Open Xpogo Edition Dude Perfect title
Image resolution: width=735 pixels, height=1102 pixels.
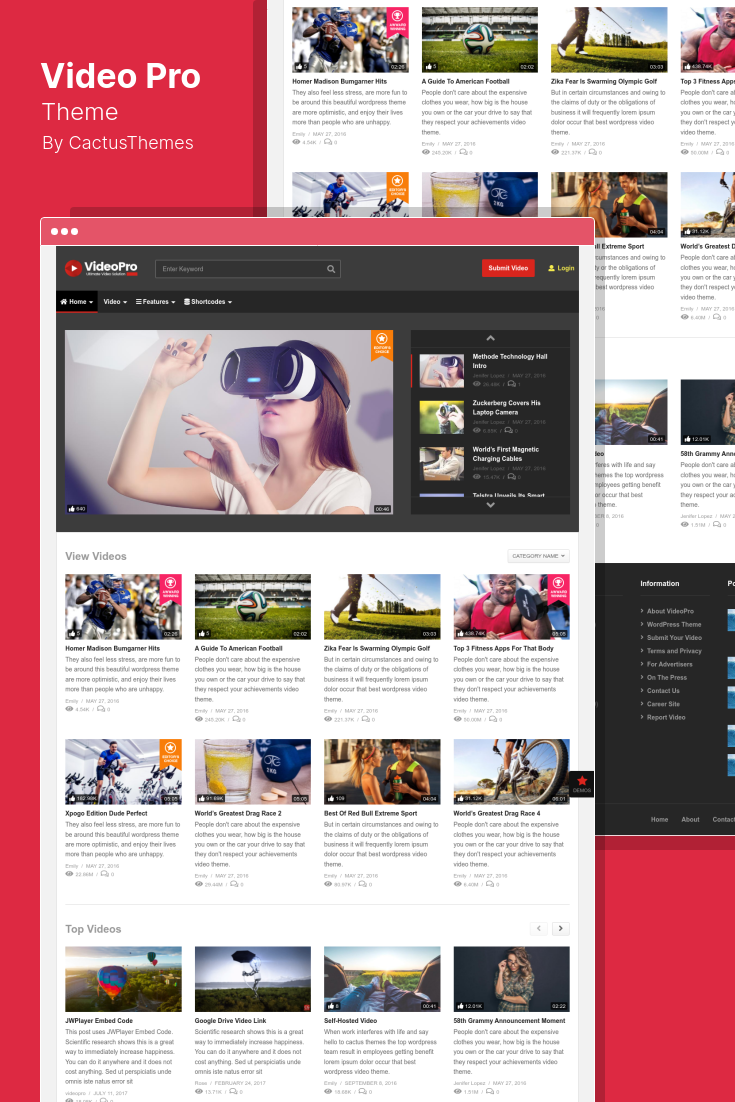point(106,813)
